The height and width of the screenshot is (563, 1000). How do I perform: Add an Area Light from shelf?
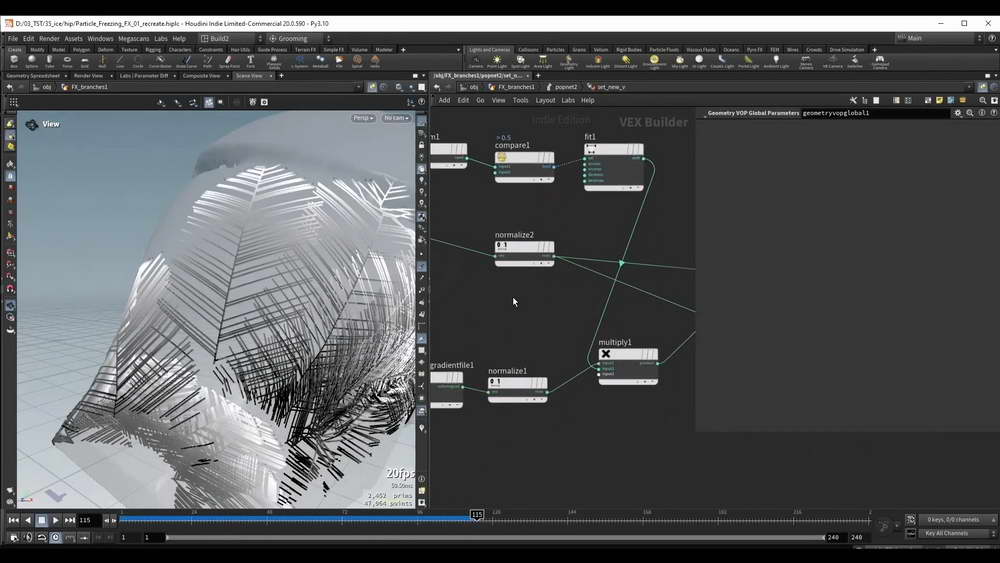tap(543, 61)
